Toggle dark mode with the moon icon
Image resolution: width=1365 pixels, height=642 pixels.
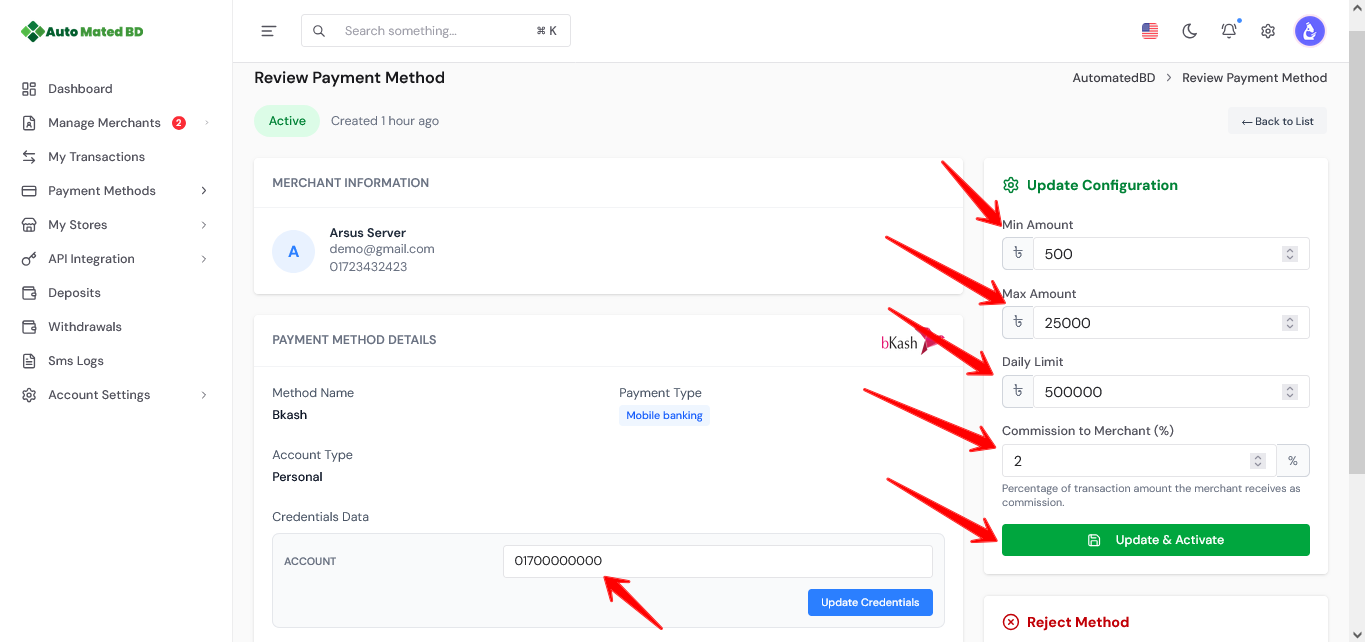pyautogui.click(x=1189, y=31)
